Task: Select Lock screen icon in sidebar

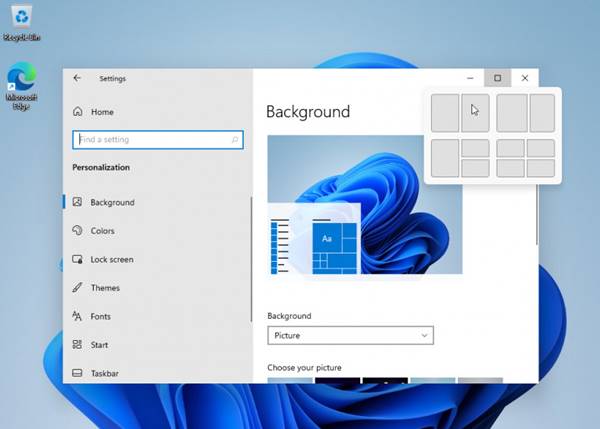Action: click(x=77, y=259)
